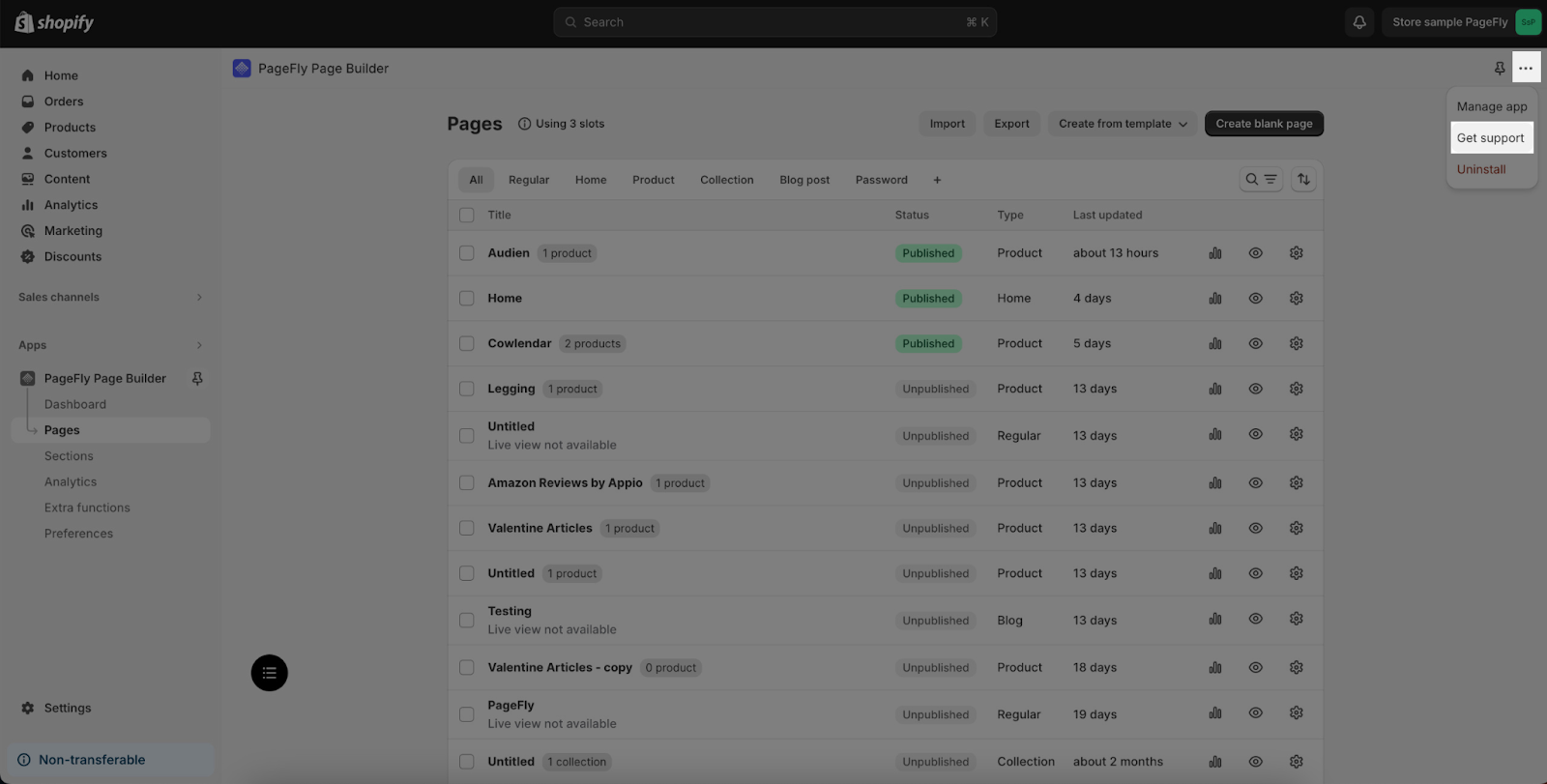Screen dimensions: 1547x784
Task: Open the Cowlendar page title link
Action: [520, 343]
